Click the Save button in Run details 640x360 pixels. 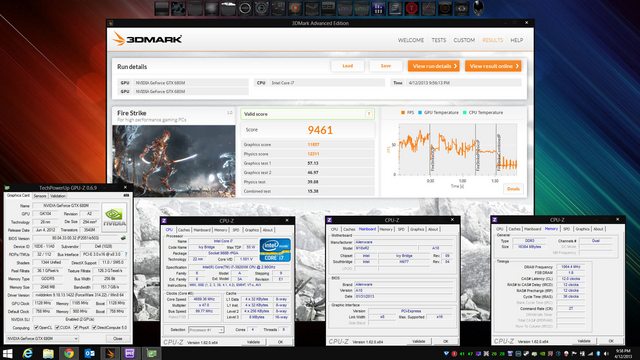point(386,66)
